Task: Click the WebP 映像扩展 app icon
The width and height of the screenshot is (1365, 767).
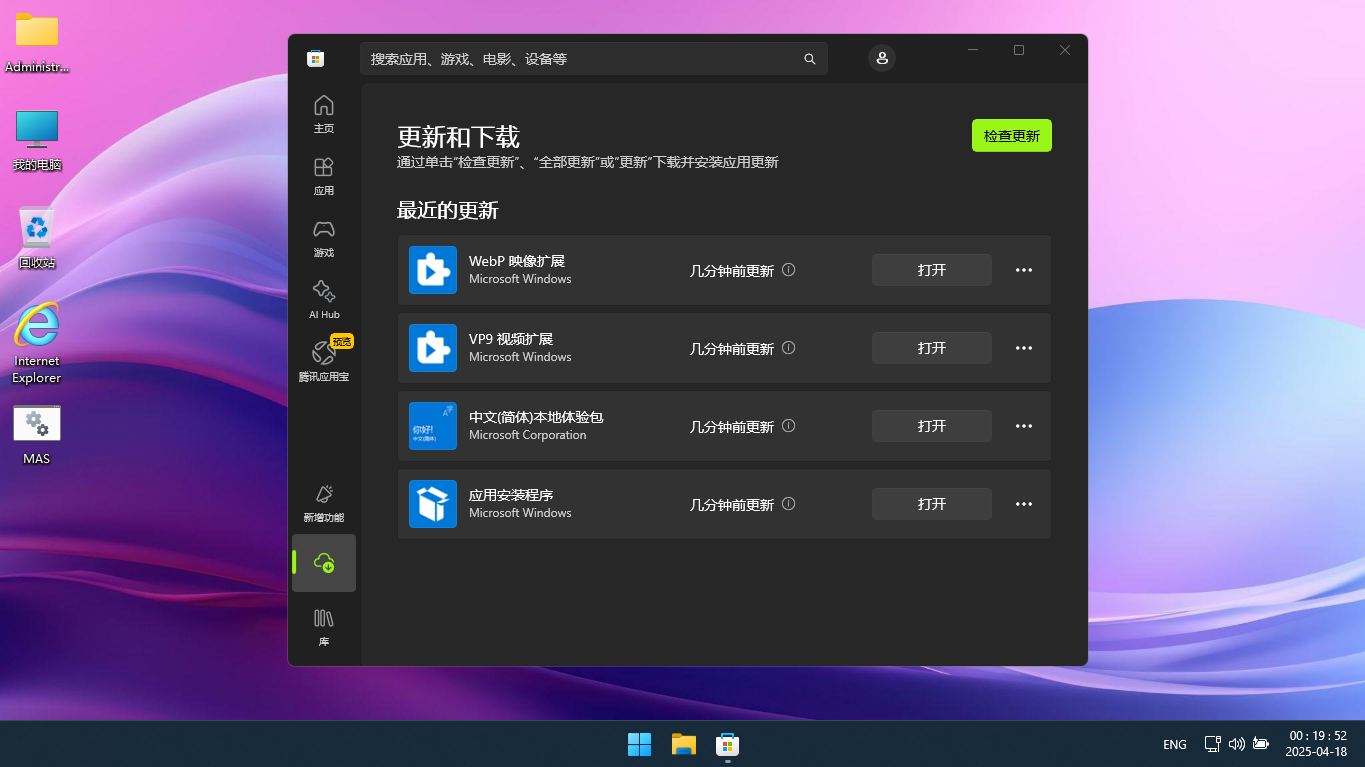Action: point(433,270)
